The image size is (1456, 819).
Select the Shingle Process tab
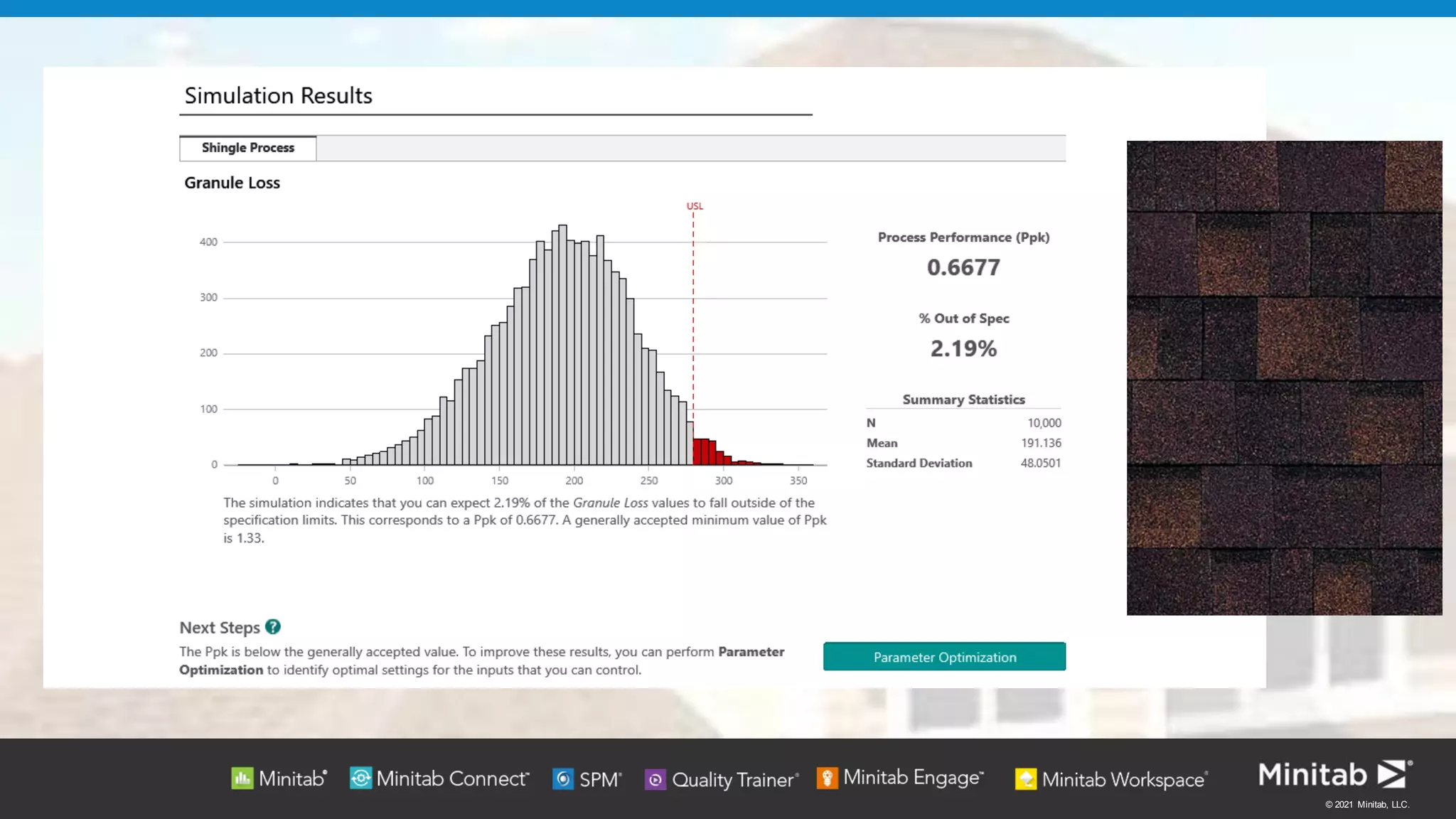pyautogui.click(x=247, y=148)
